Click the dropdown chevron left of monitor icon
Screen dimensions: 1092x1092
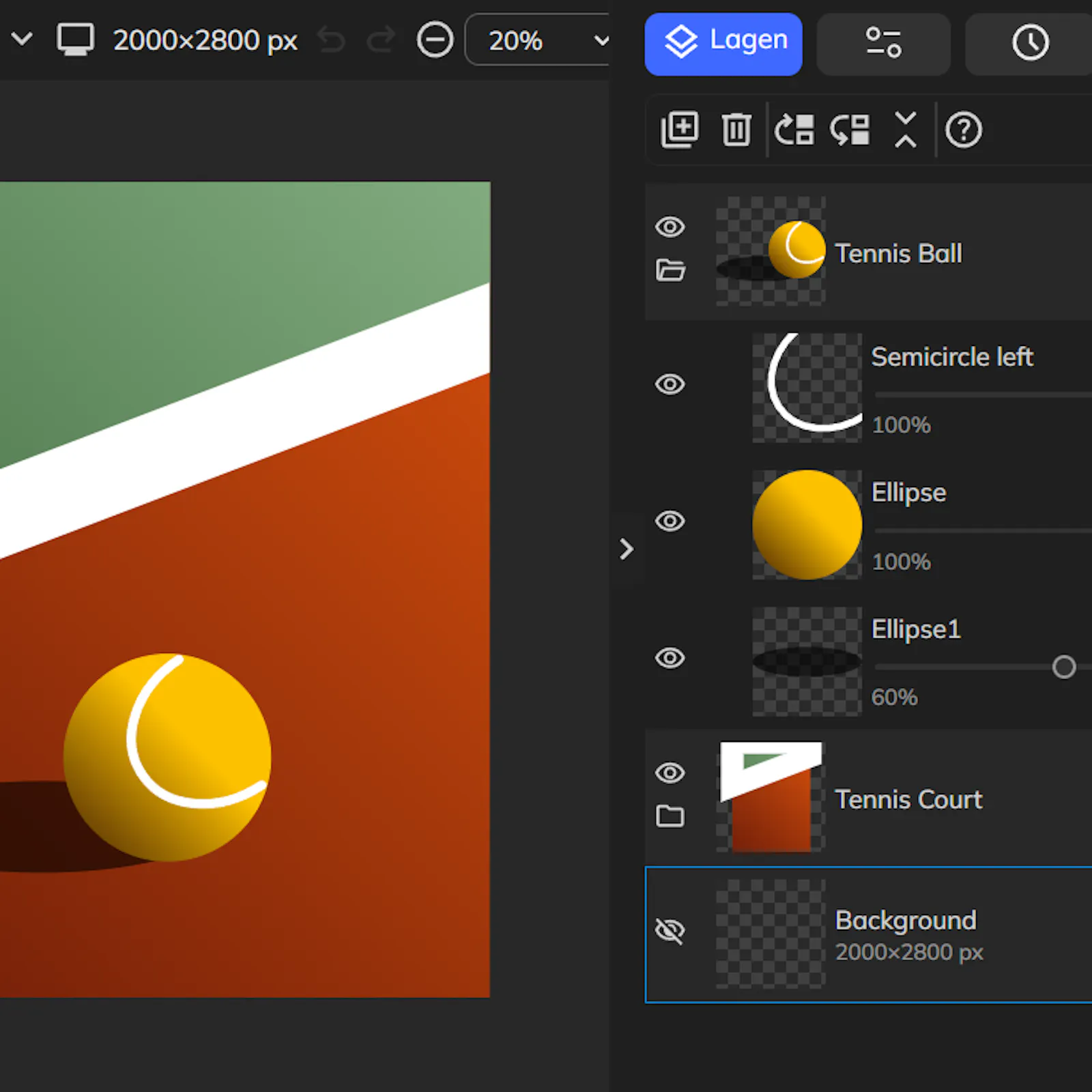tap(23, 39)
